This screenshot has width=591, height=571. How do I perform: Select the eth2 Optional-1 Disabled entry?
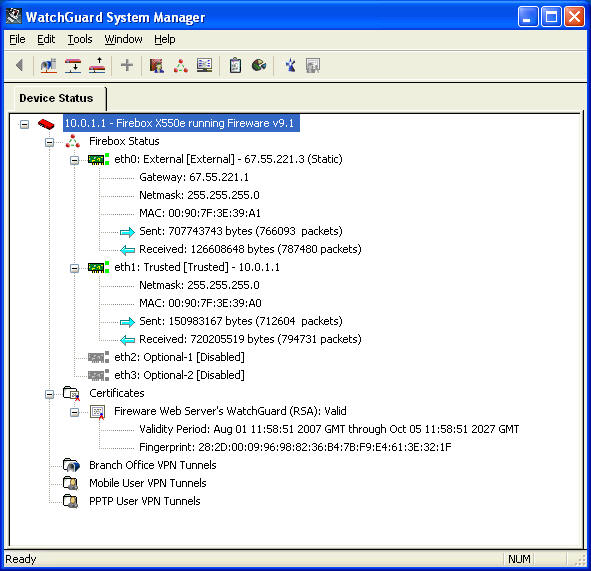point(179,357)
